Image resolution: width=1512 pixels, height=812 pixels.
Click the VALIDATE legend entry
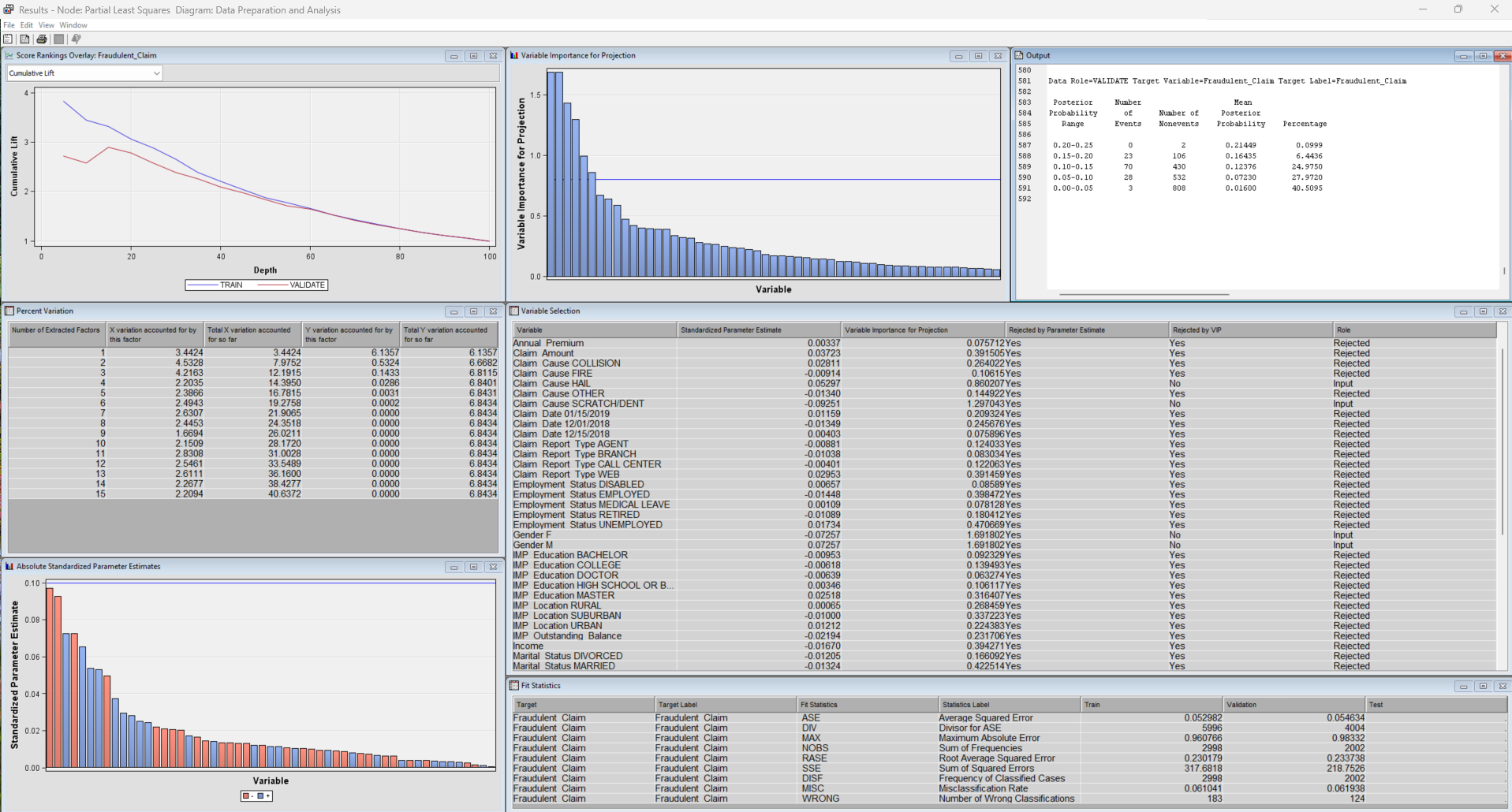pos(291,285)
